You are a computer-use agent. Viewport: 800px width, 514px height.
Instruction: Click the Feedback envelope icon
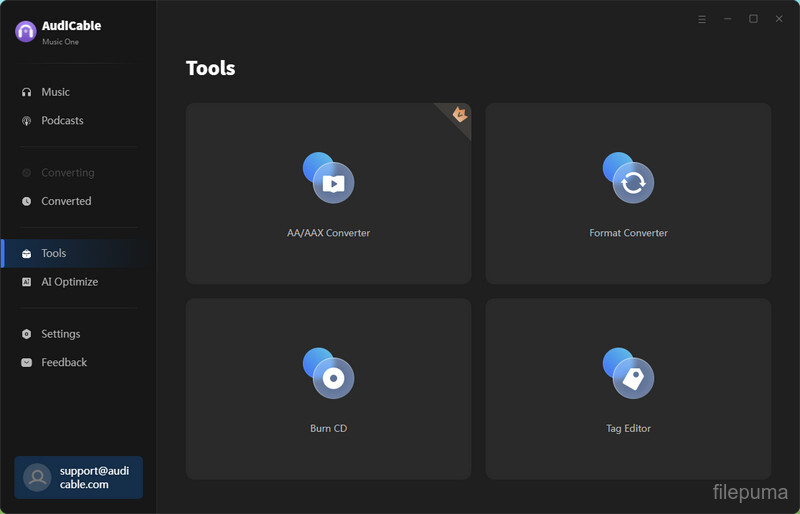coord(27,363)
